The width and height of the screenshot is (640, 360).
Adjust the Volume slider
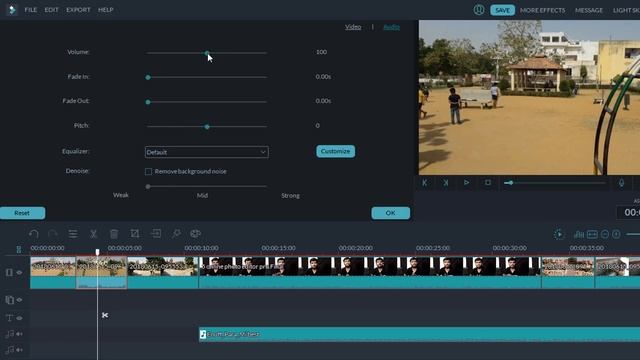click(207, 53)
